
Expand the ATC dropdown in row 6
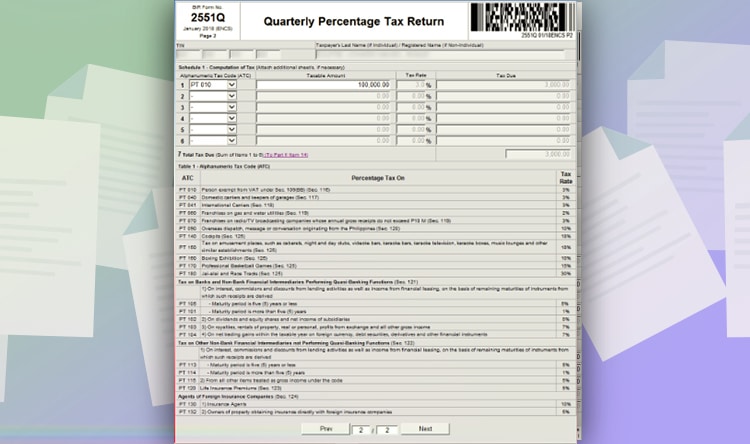(x=232, y=140)
